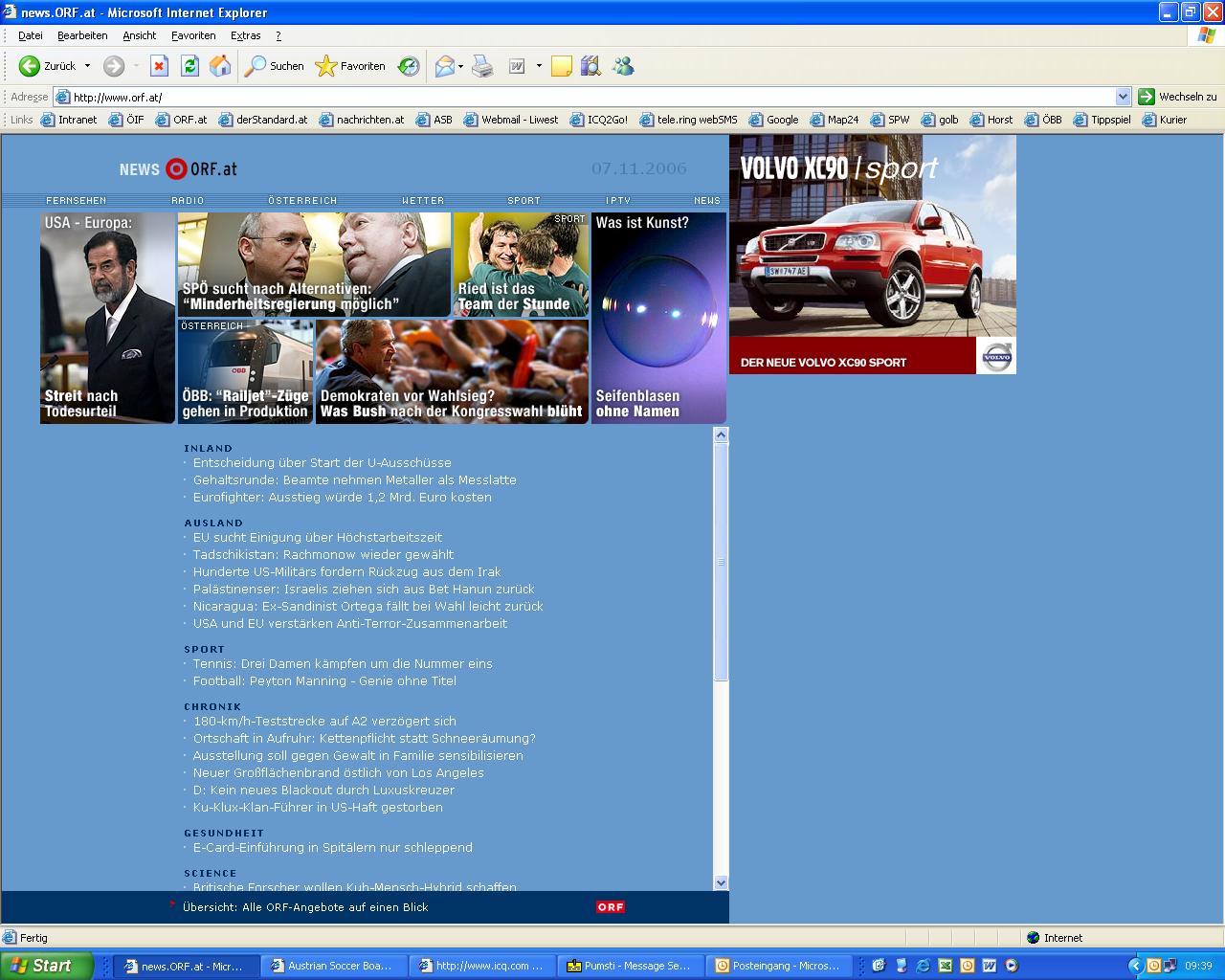Image resolution: width=1225 pixels, height=980 pixels.
Task: Click the news list scrollbar down arrow
Action: click(722, 882)
